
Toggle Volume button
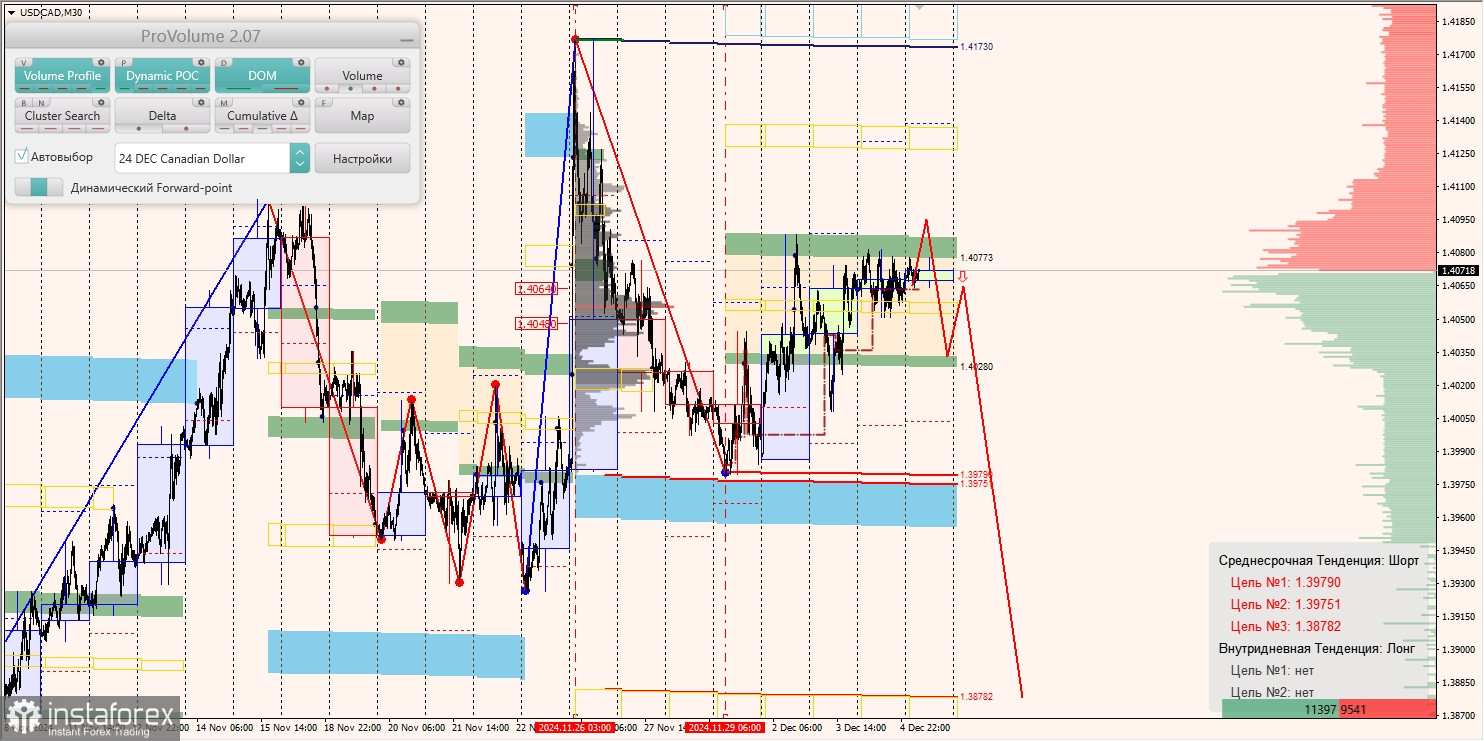click(362, 75)
